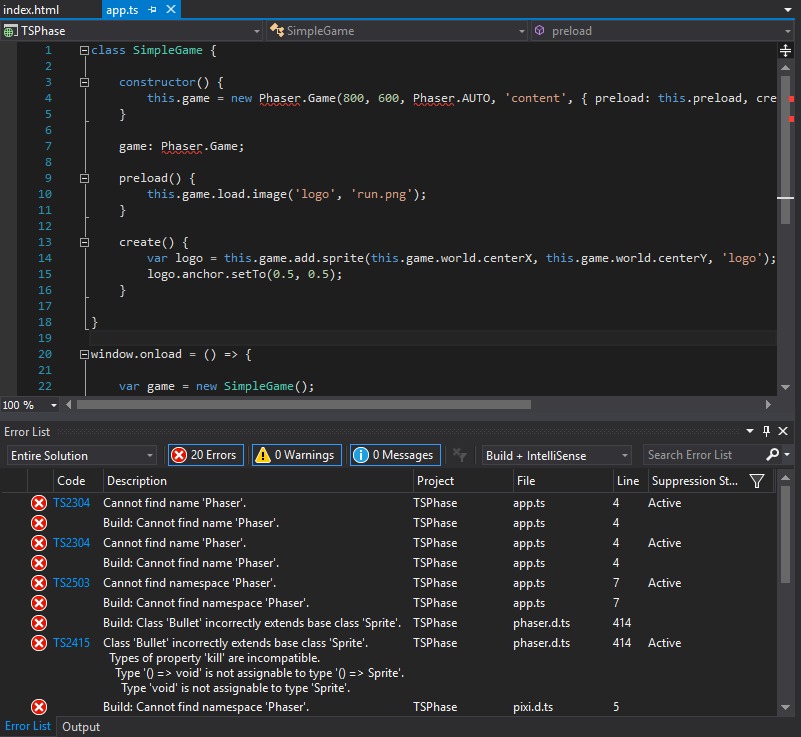Toggle the 20 Errors filter
The width and height of the screenshot is (801, 737).
tap(206, 455)
